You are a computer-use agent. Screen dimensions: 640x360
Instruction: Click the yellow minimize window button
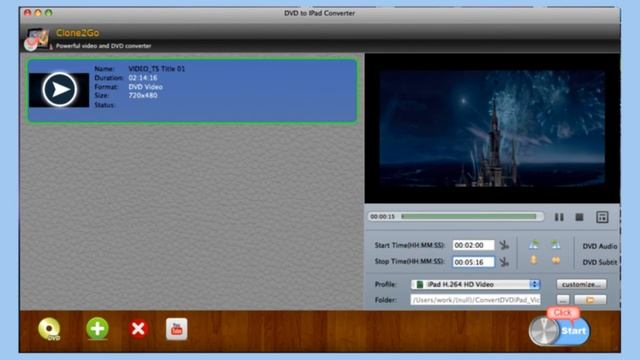coord(38,13)
